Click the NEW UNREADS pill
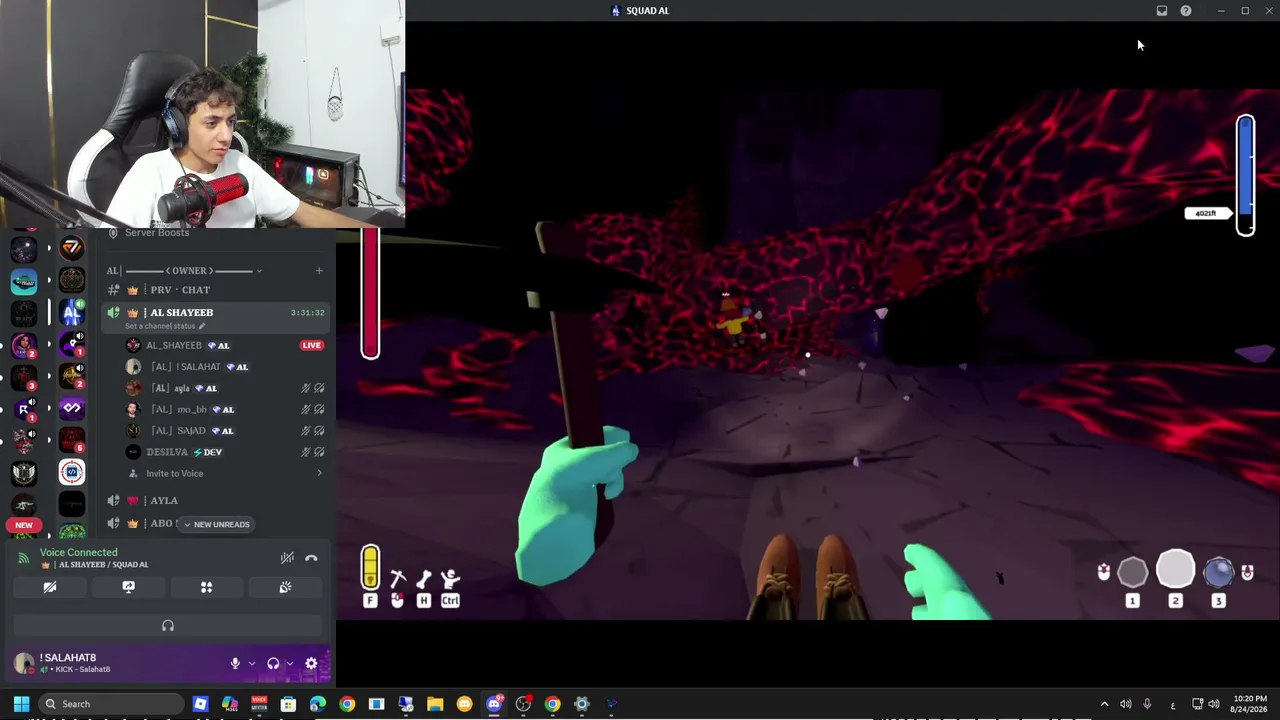Image resolution: width=1280 pixels, height=720 pixels. pyautogui.click(x=215, y=524)
